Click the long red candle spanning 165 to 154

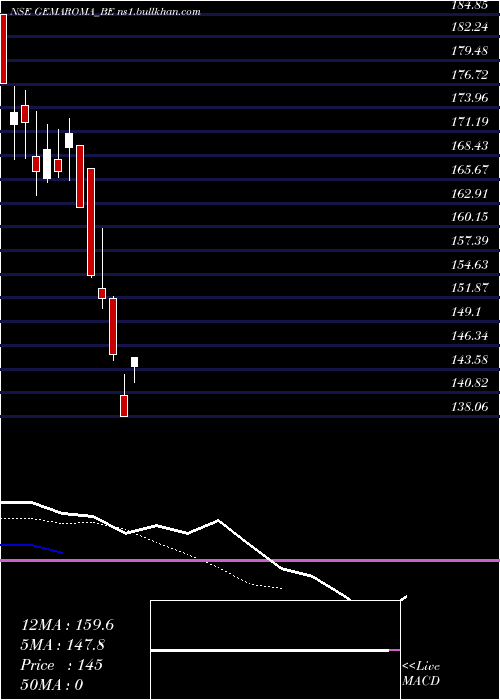[91, 222]
